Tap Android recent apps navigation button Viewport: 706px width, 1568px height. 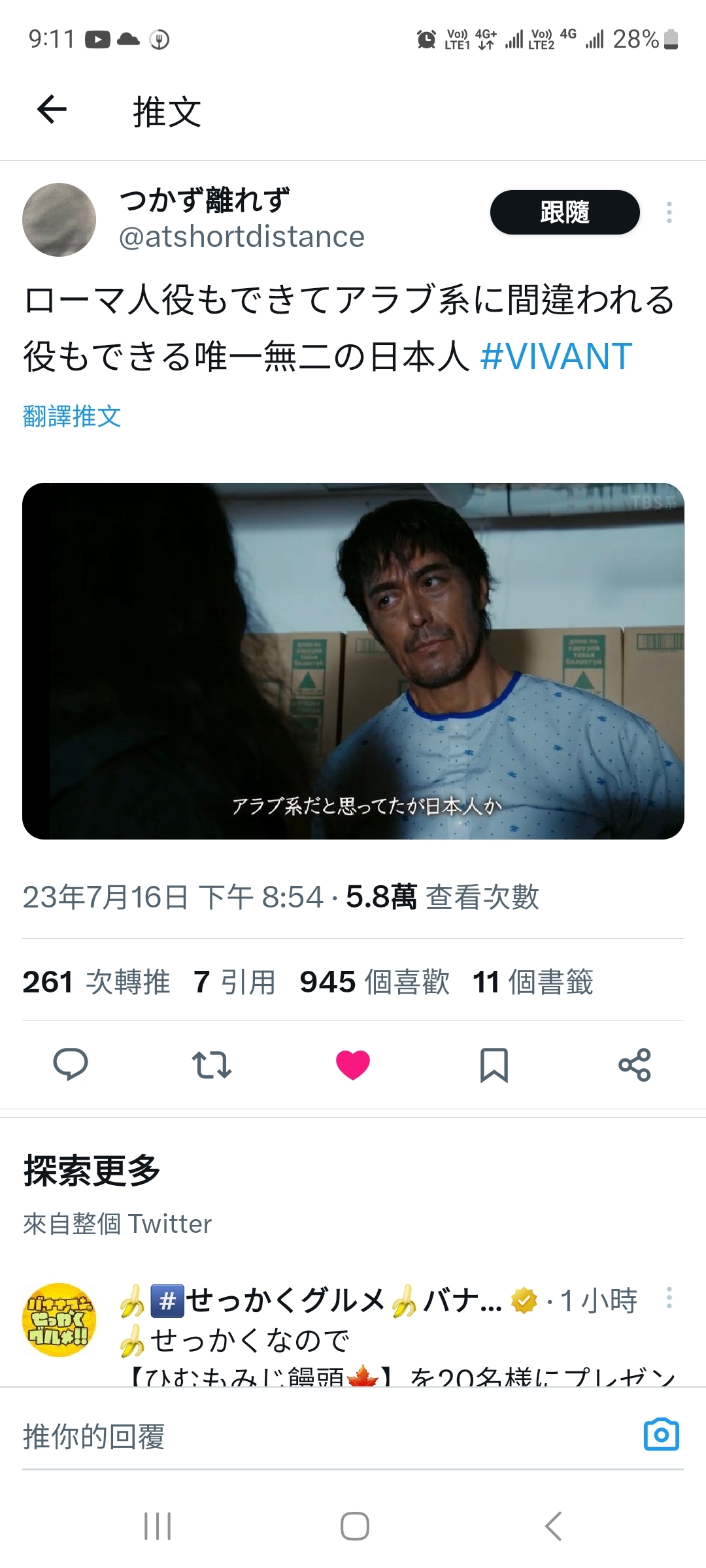point(158,1526)
